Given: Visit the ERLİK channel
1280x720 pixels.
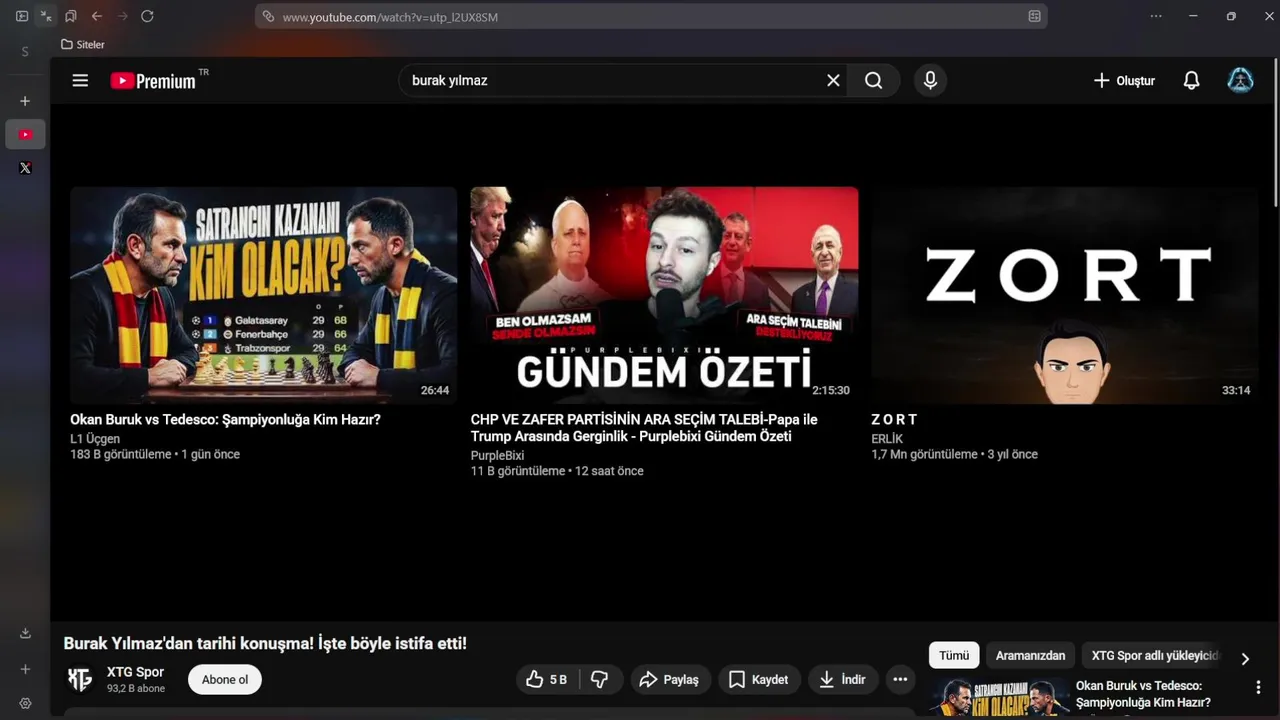Looking at the screenshot, I should [887, 439].
